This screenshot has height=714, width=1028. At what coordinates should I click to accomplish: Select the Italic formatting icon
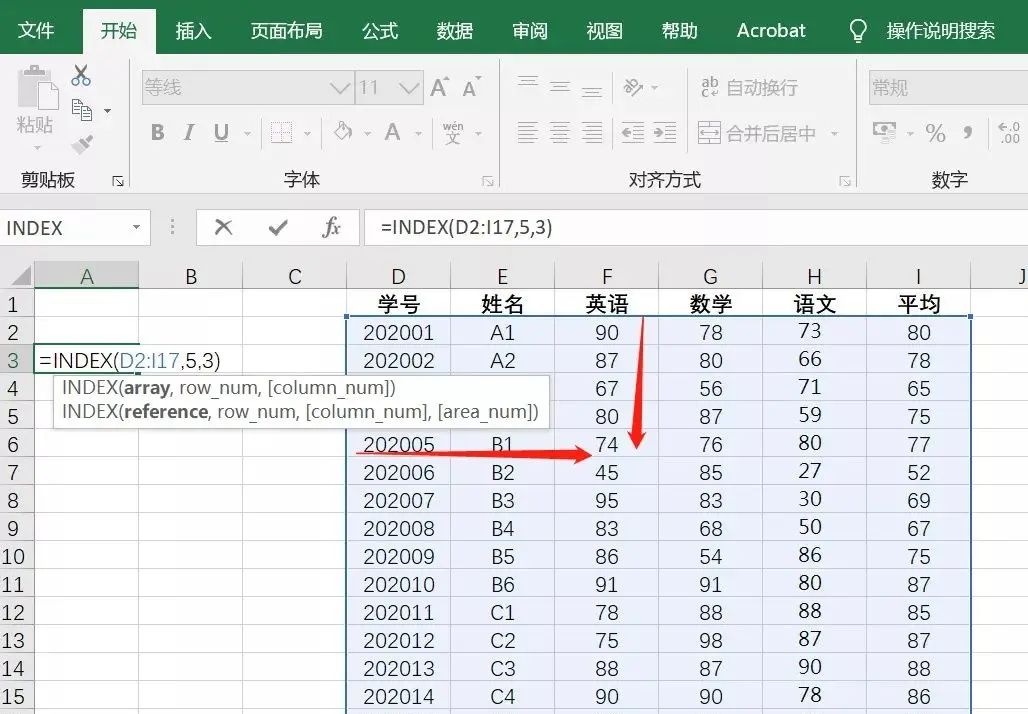click(190, 132)
